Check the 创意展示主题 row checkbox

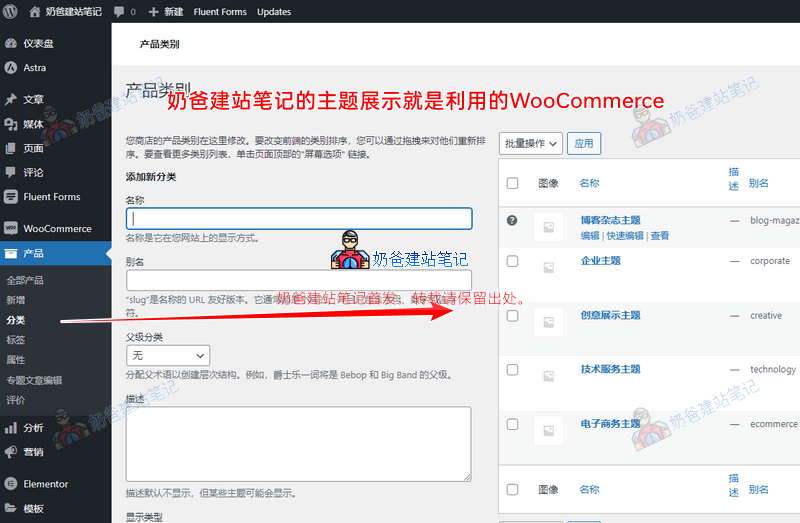[x=512, y=316]
